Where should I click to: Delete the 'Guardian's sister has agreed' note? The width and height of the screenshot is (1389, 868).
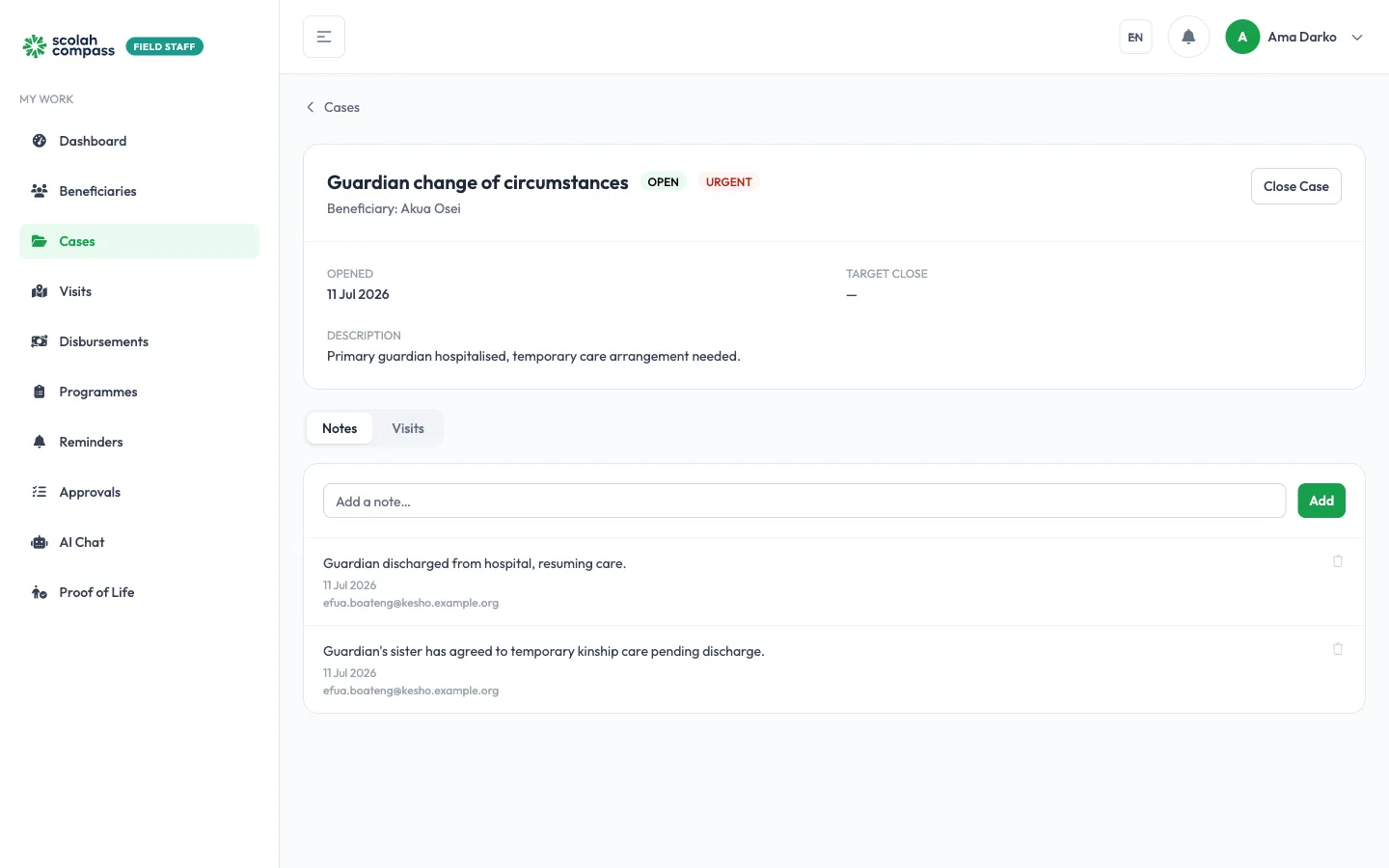pyautogui.click(x=1338, y=649)
